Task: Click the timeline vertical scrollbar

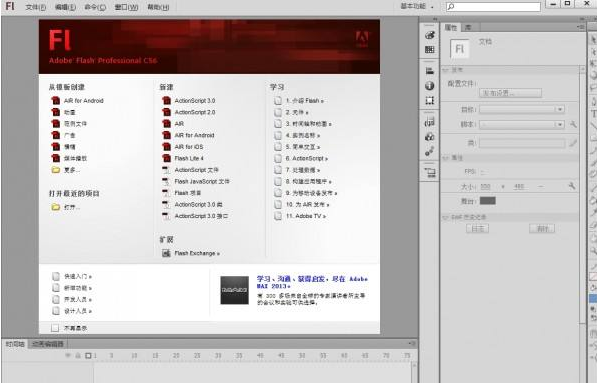Action: click(x=414, y=372)
